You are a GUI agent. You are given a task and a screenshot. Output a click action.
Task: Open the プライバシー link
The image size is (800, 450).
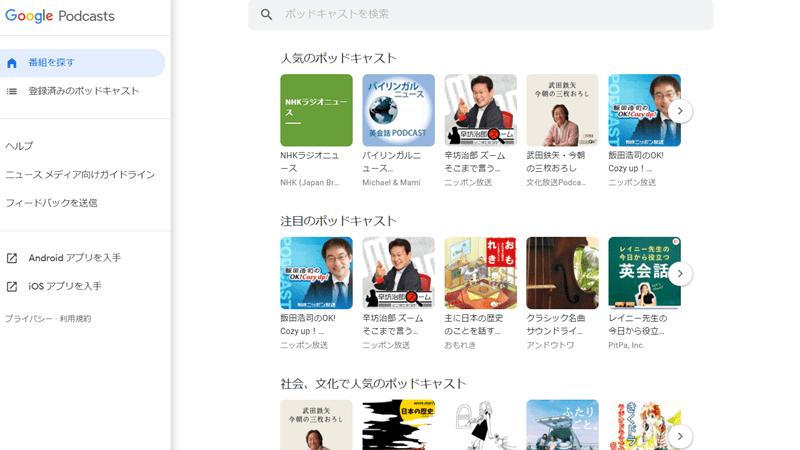(x=29, y=319)
